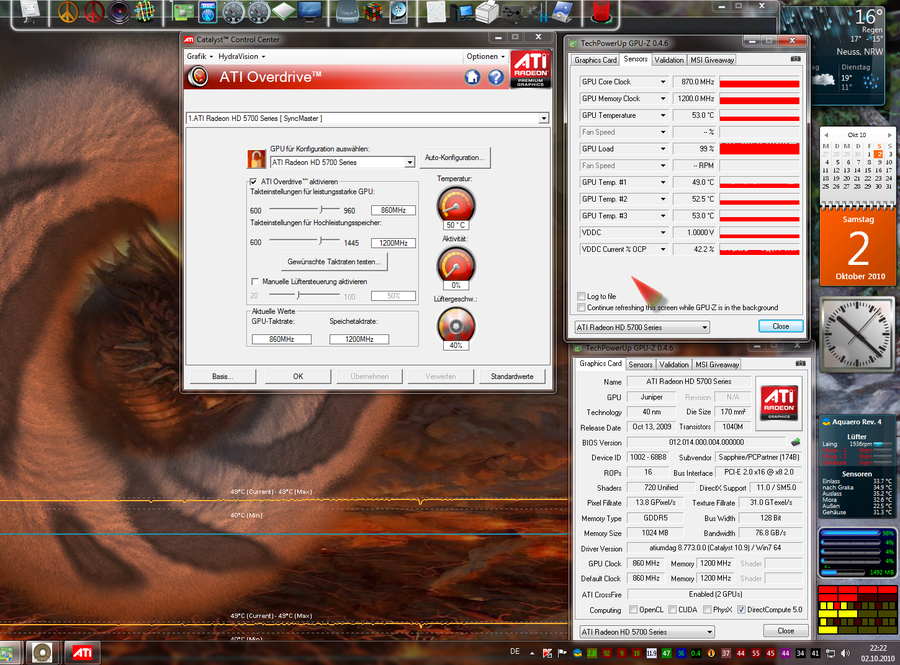The height and width of the screenshot is (665, 900).
Task: Open the blue monitor dock icon
Action: [310, 12]
